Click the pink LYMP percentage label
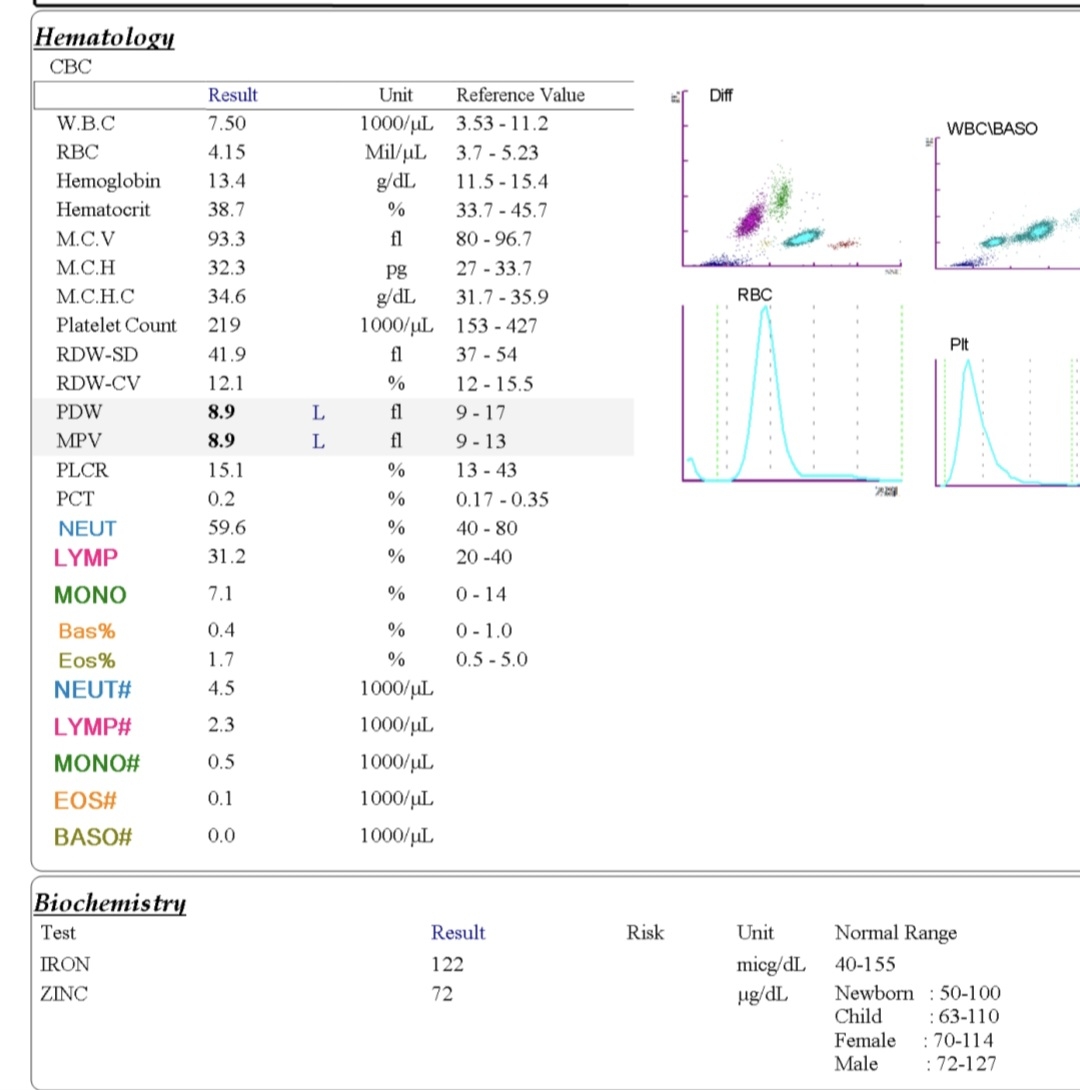This screenshot has width=1080, height=1090. tap(86, 557)
